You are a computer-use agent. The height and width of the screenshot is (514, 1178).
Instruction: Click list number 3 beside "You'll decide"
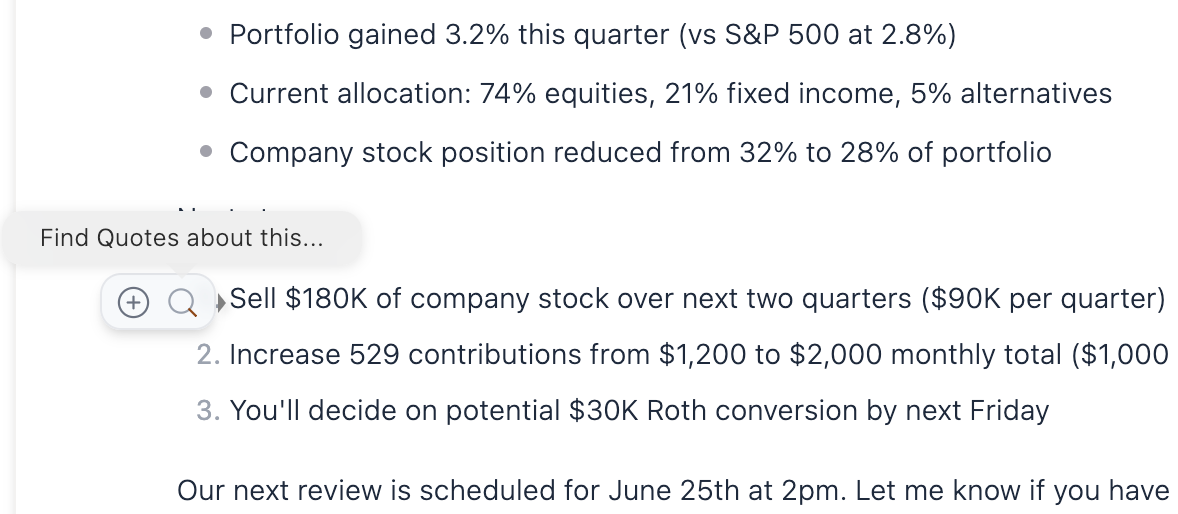[207, 411]
